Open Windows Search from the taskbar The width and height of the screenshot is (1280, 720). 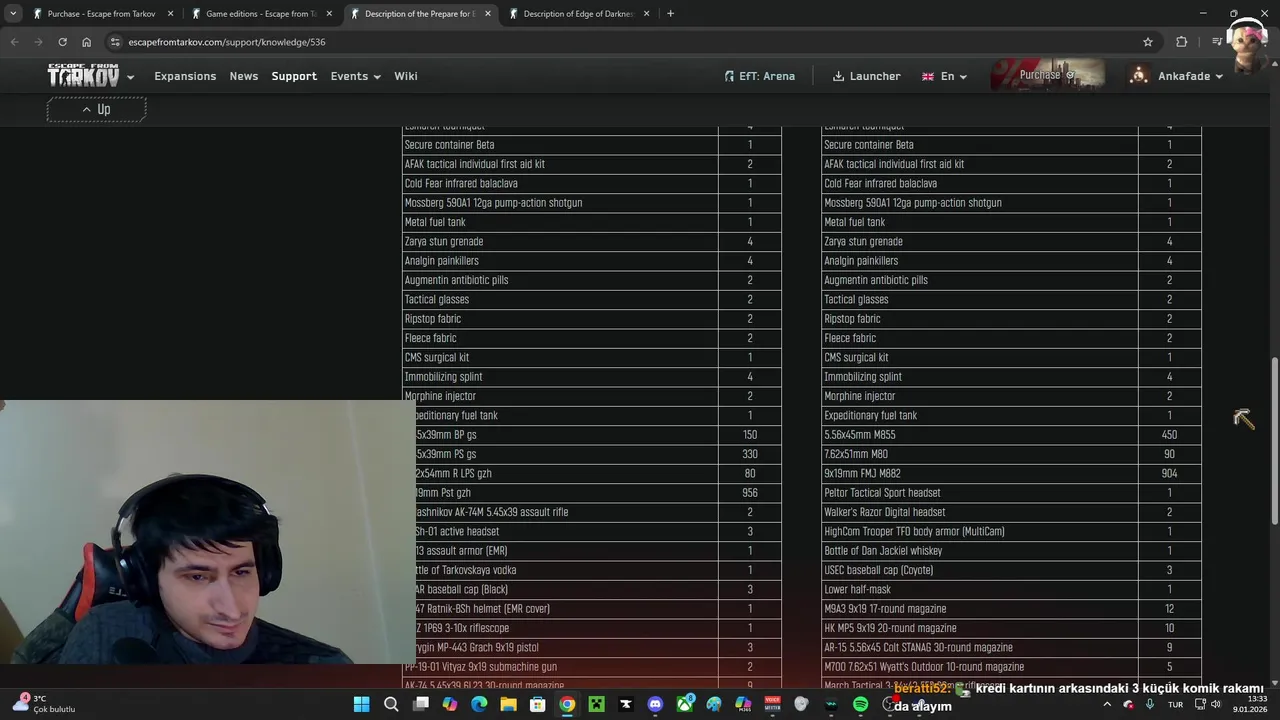point(391,704)
